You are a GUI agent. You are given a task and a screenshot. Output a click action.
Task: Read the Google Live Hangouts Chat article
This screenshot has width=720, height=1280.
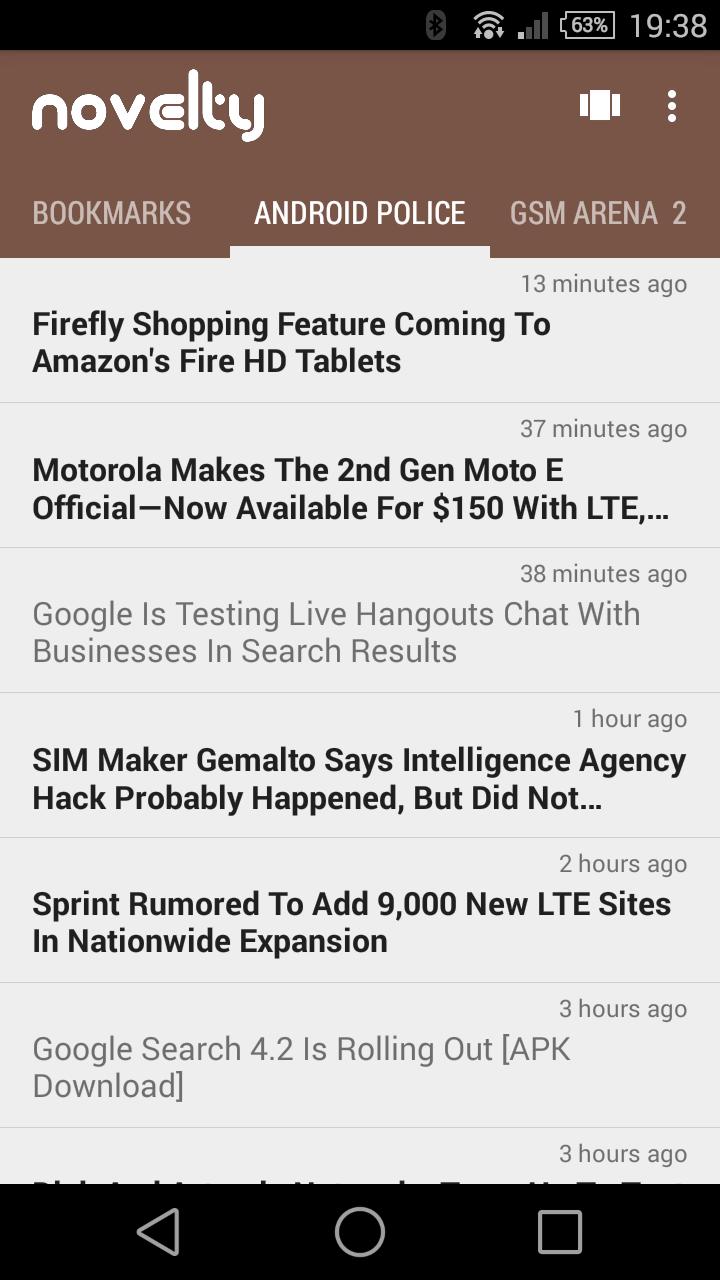pos(360,632)
